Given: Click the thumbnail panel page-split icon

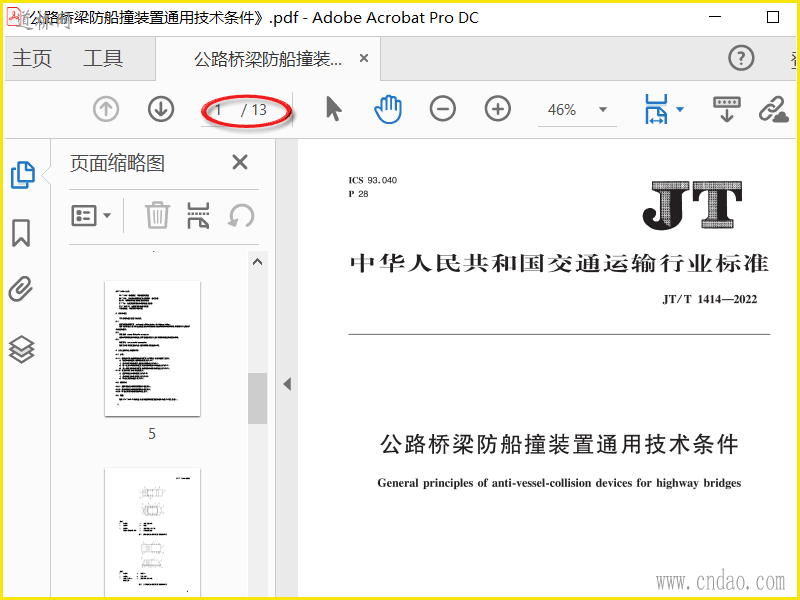Looking at the screenshot, I should tap(198, 215).
